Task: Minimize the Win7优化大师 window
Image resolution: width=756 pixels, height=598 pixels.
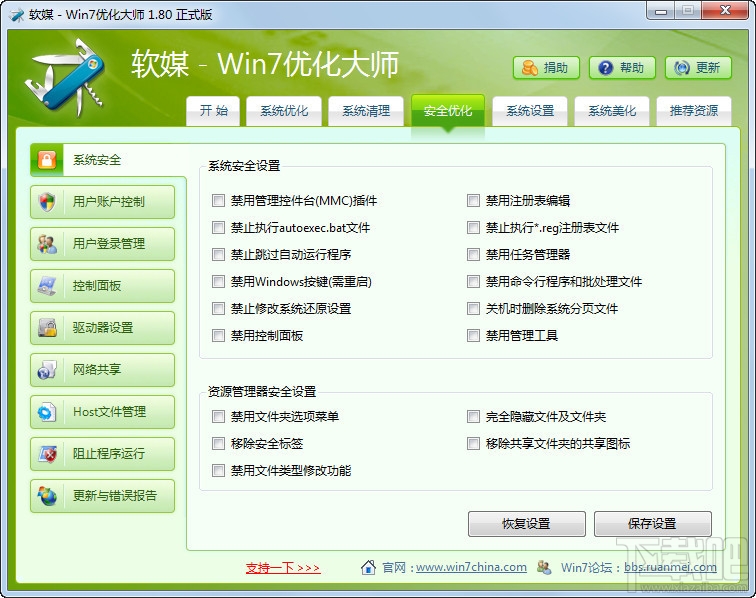Action: [x=661, y=11]
